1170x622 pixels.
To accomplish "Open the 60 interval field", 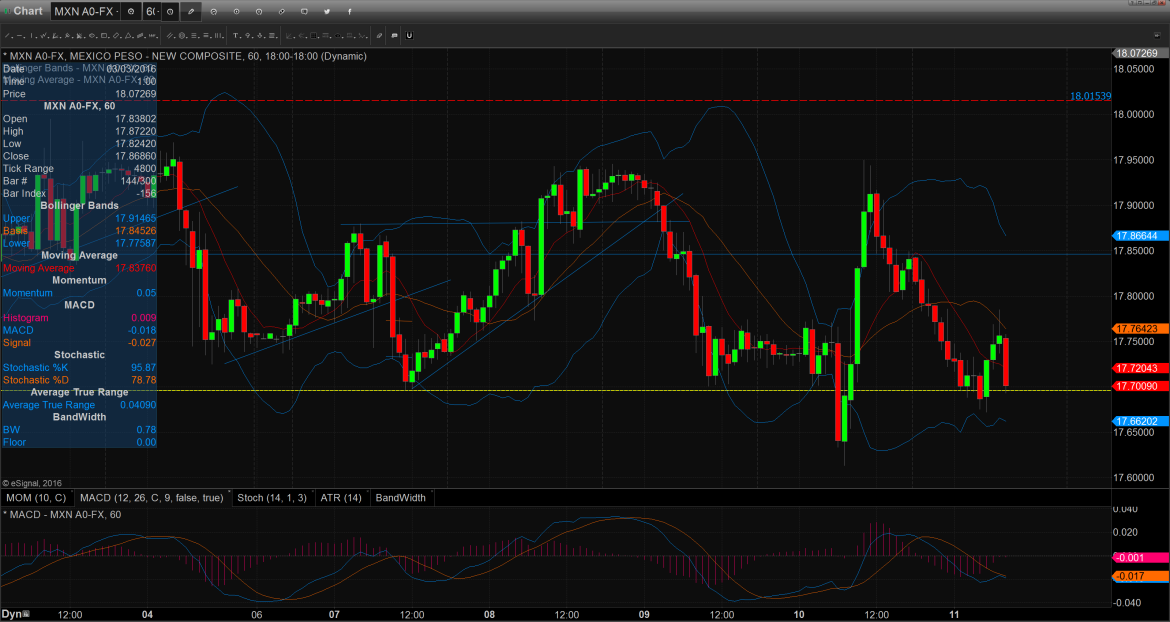I will click(x=151, y=11).
